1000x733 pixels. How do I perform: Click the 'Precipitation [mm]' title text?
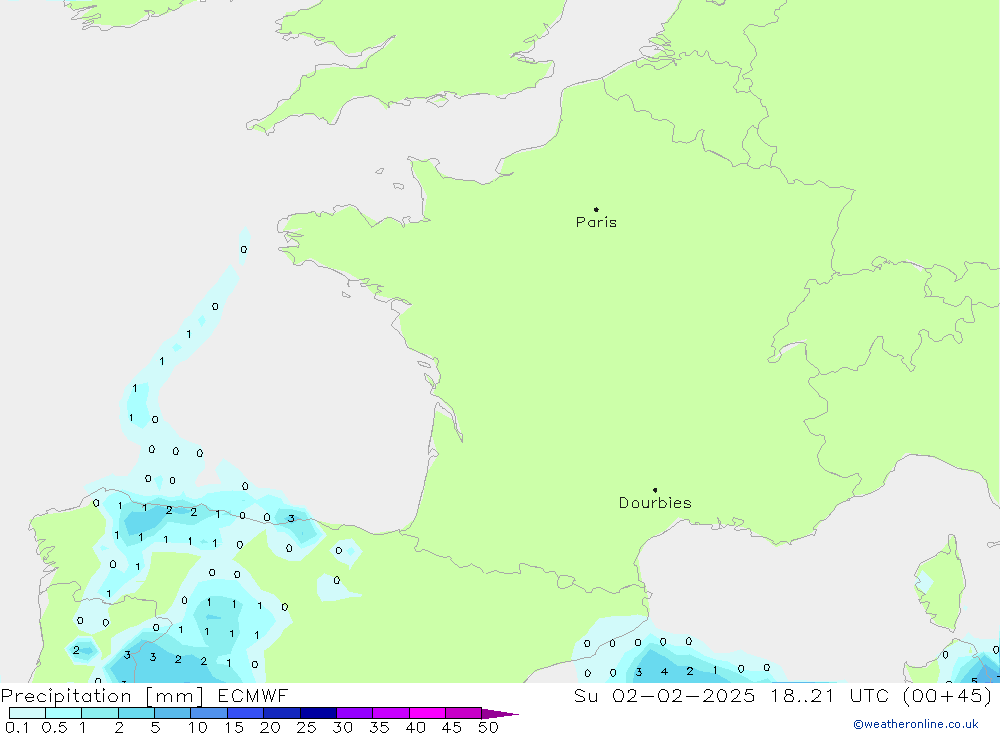point(102,696)
